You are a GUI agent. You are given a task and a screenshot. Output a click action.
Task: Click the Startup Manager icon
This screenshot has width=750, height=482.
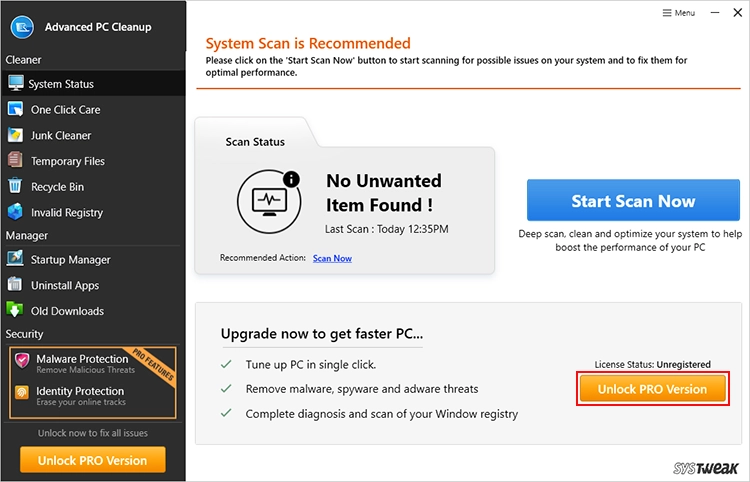[15, 259]
